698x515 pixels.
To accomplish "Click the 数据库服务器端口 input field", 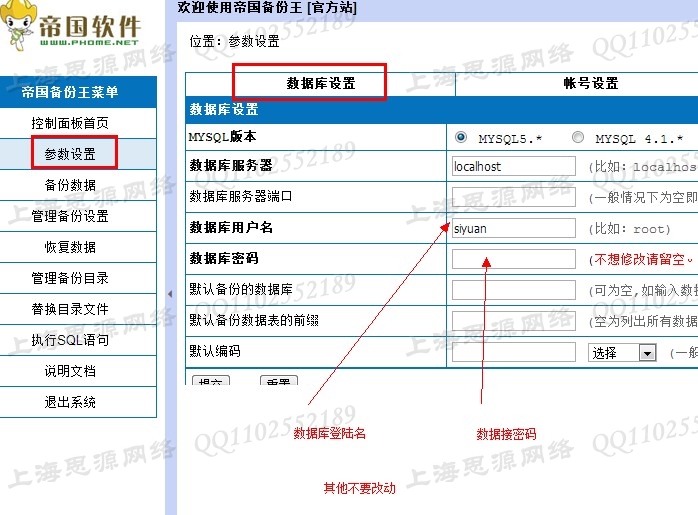I will [514, 197].
